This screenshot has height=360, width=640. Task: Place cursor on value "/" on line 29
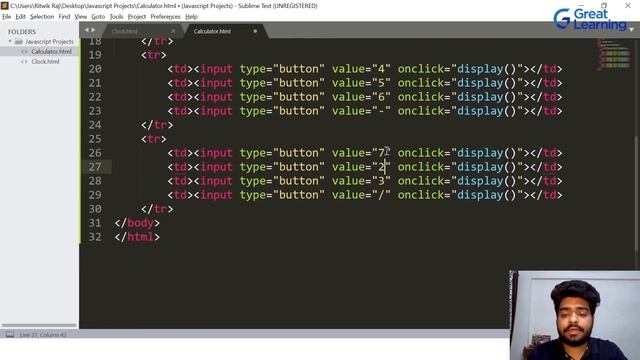coord(381,195)
